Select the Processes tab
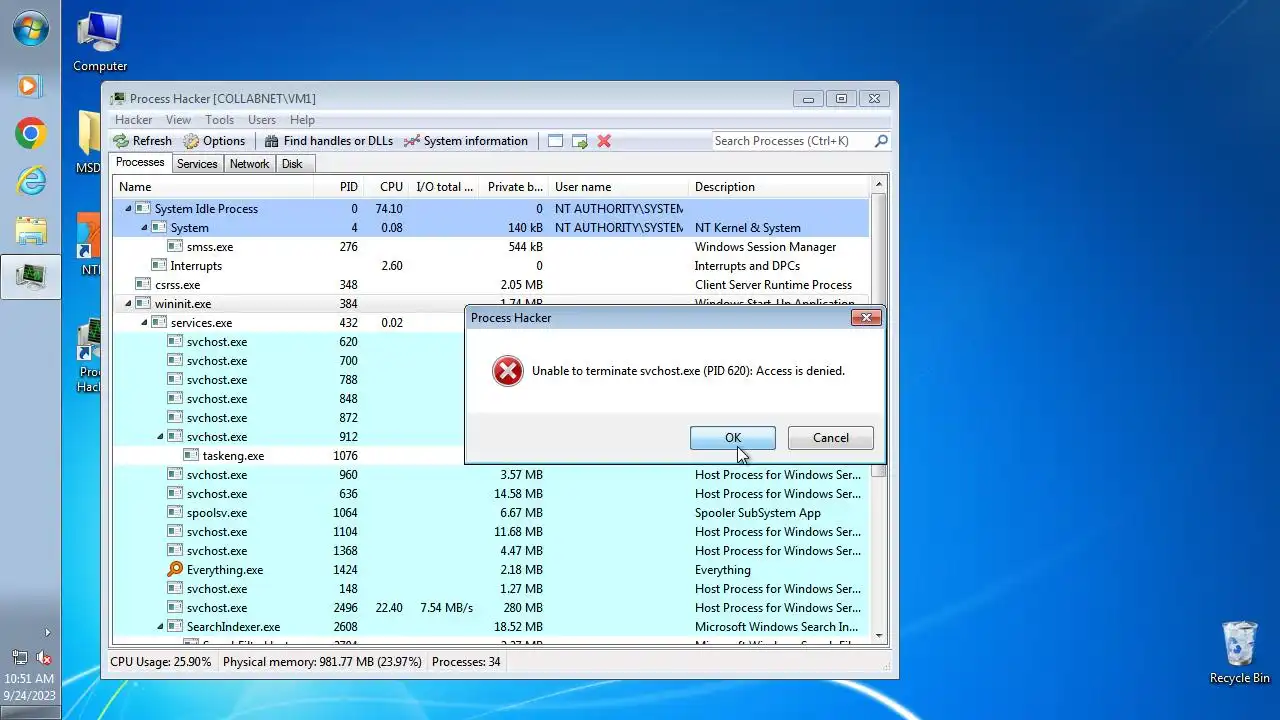The height and width of the screenshot is (720, 1280). point(140,162)
